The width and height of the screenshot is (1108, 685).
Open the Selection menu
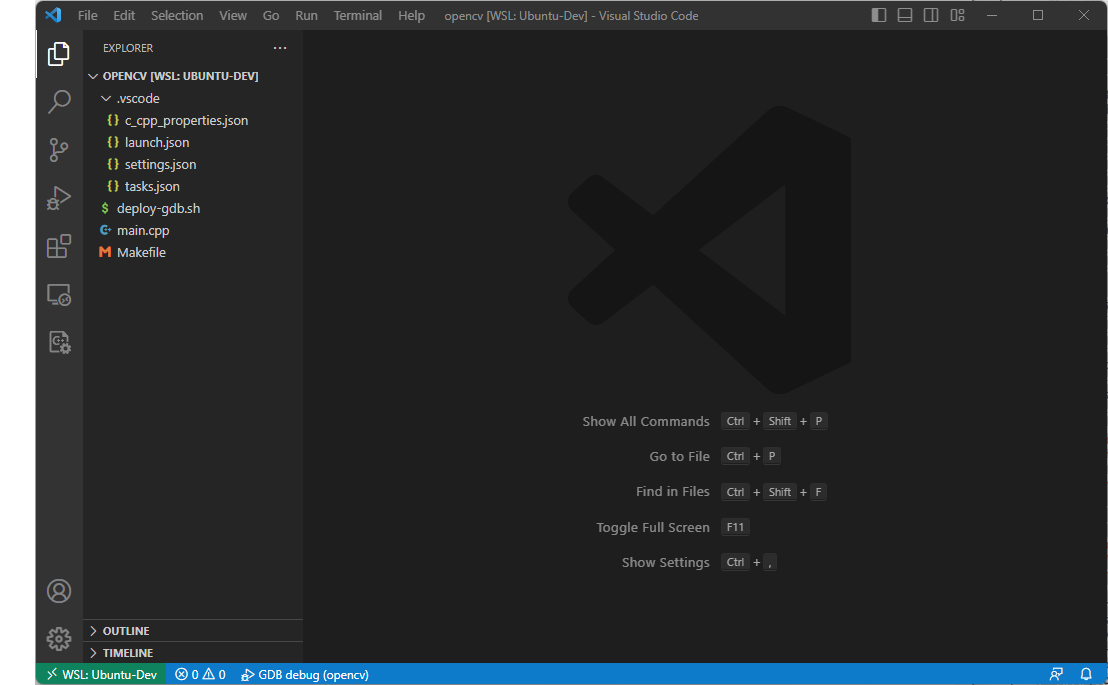(x=177, y=15)
